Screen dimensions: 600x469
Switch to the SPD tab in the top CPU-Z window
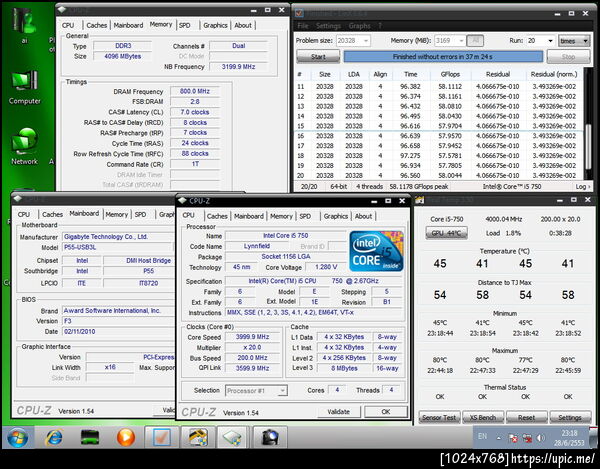pos(184,25)
